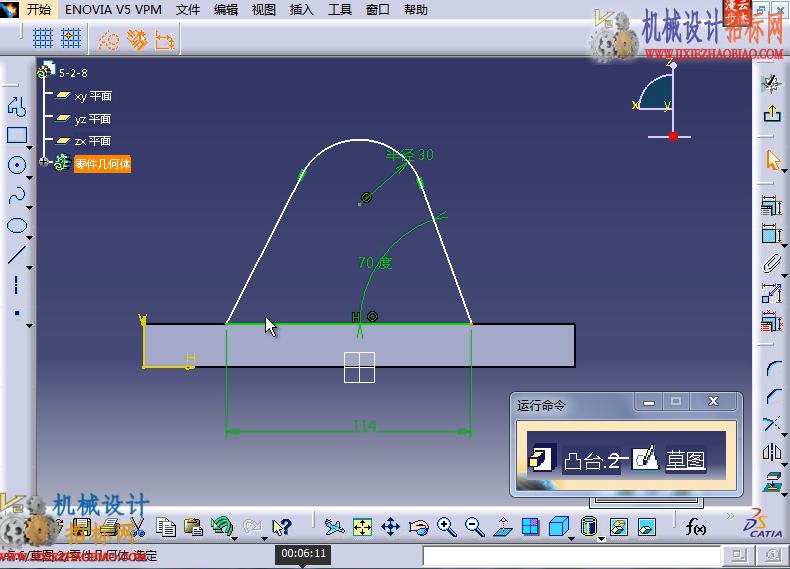Screen dimensions: 790x569
Task: Click the Isometric View cube icon
Action: (x=558, y=527)
